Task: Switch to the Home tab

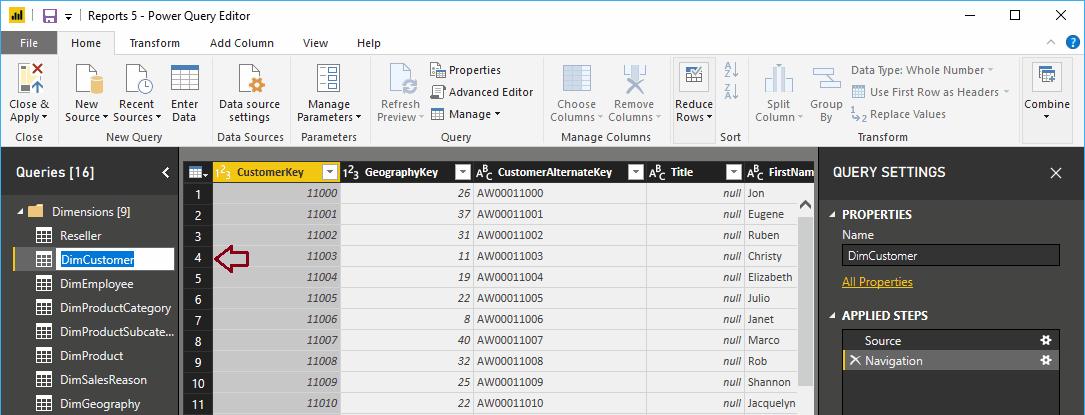Action: click(x=86, y=43)
